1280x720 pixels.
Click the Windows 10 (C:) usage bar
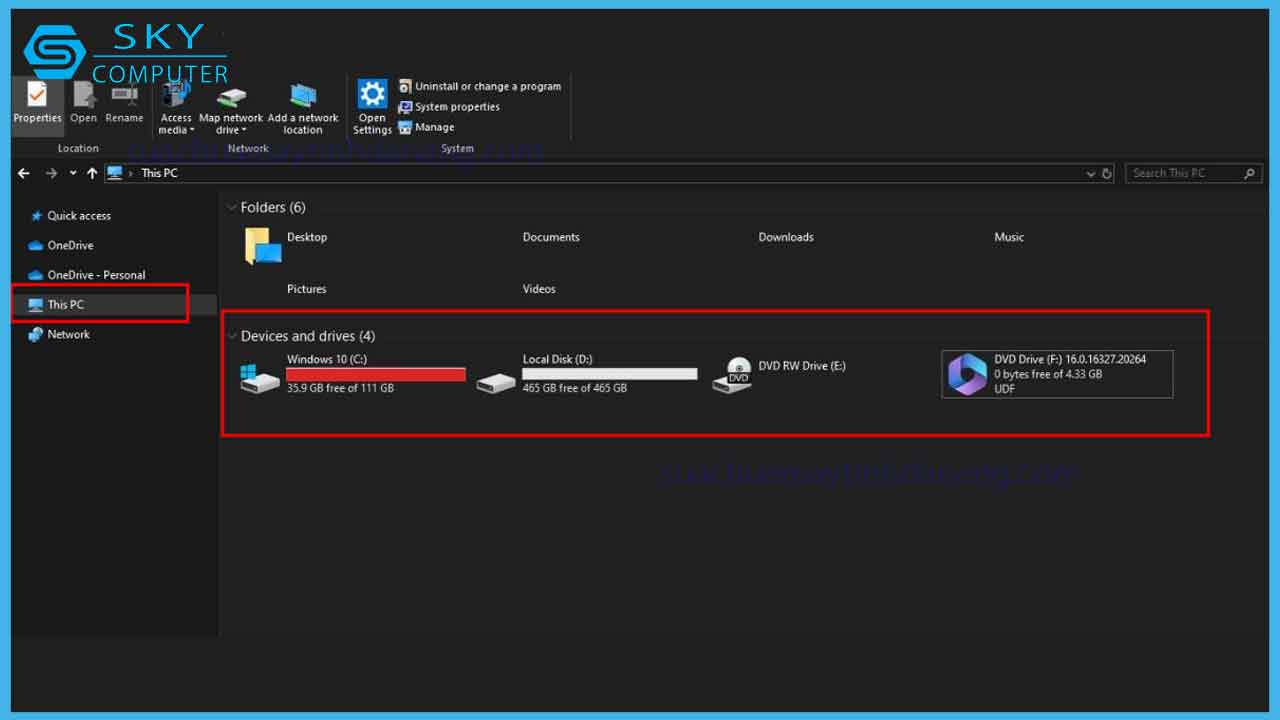point(375,374)
